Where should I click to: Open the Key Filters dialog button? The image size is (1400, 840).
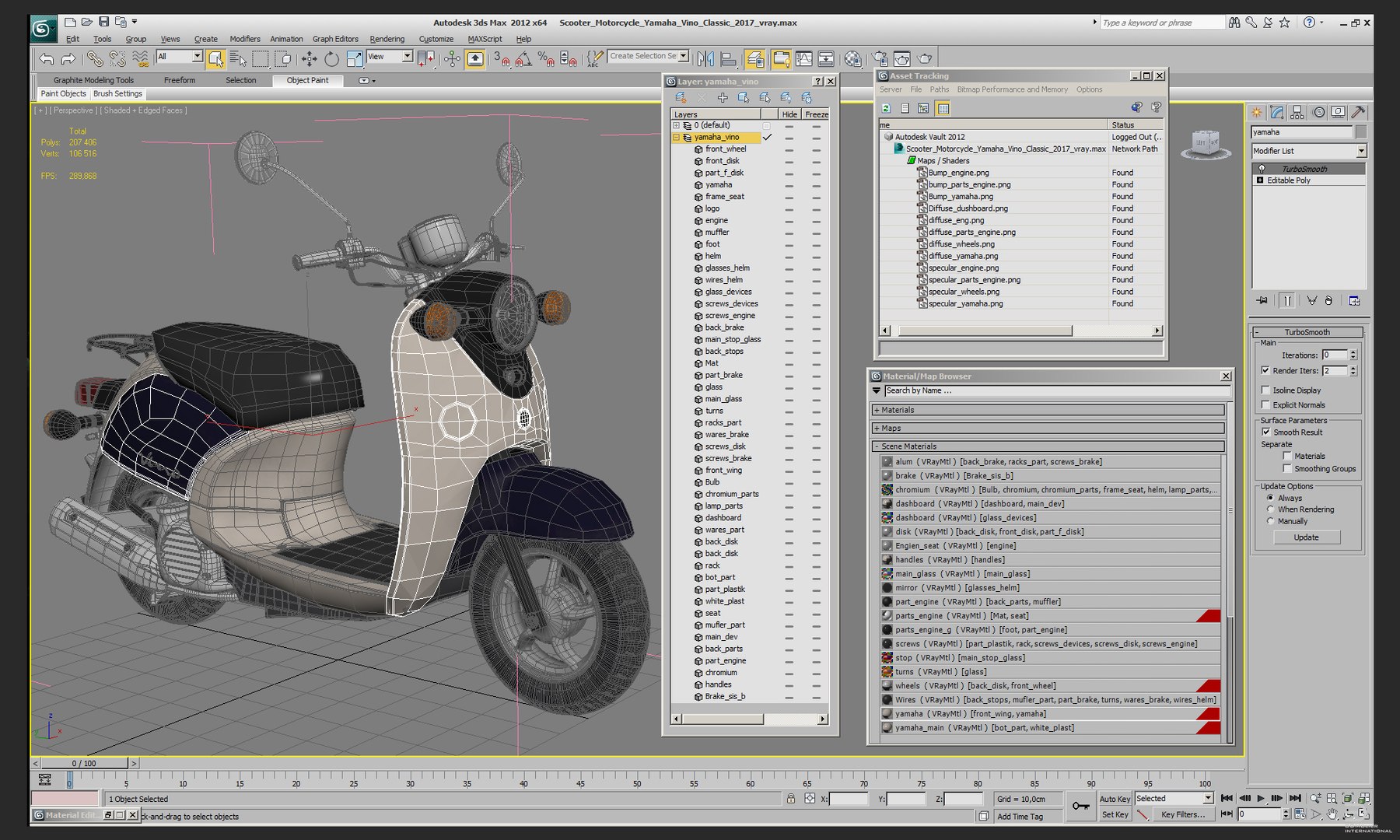(x=1182, y=814)
